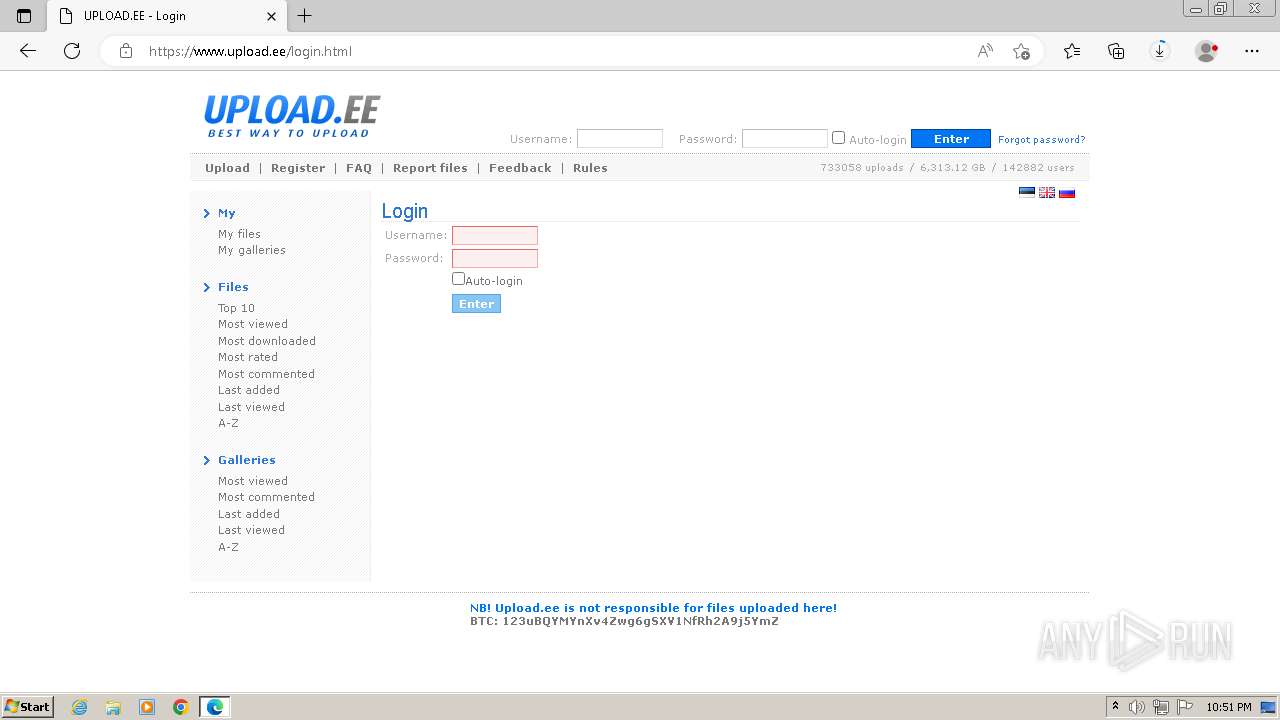This screenshot has height=720, width=1280.
Task: Reload the page with the Refresh icon
Action: [x=72, y=51]
